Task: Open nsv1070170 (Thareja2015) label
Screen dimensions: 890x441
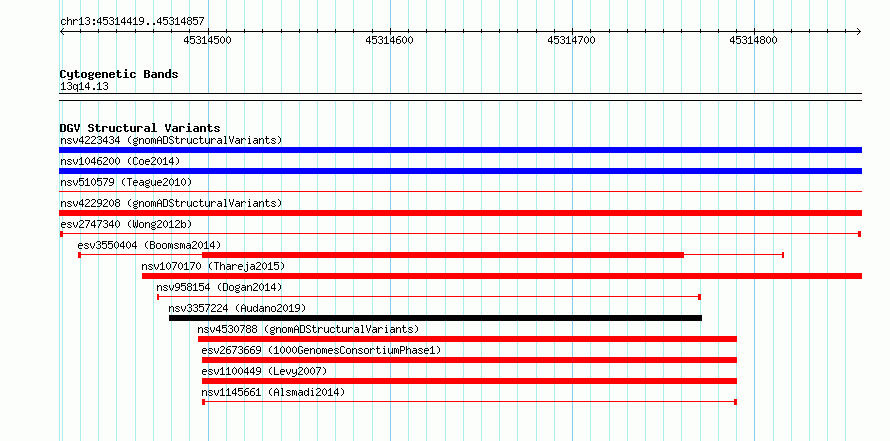Action: pos(213,266)
